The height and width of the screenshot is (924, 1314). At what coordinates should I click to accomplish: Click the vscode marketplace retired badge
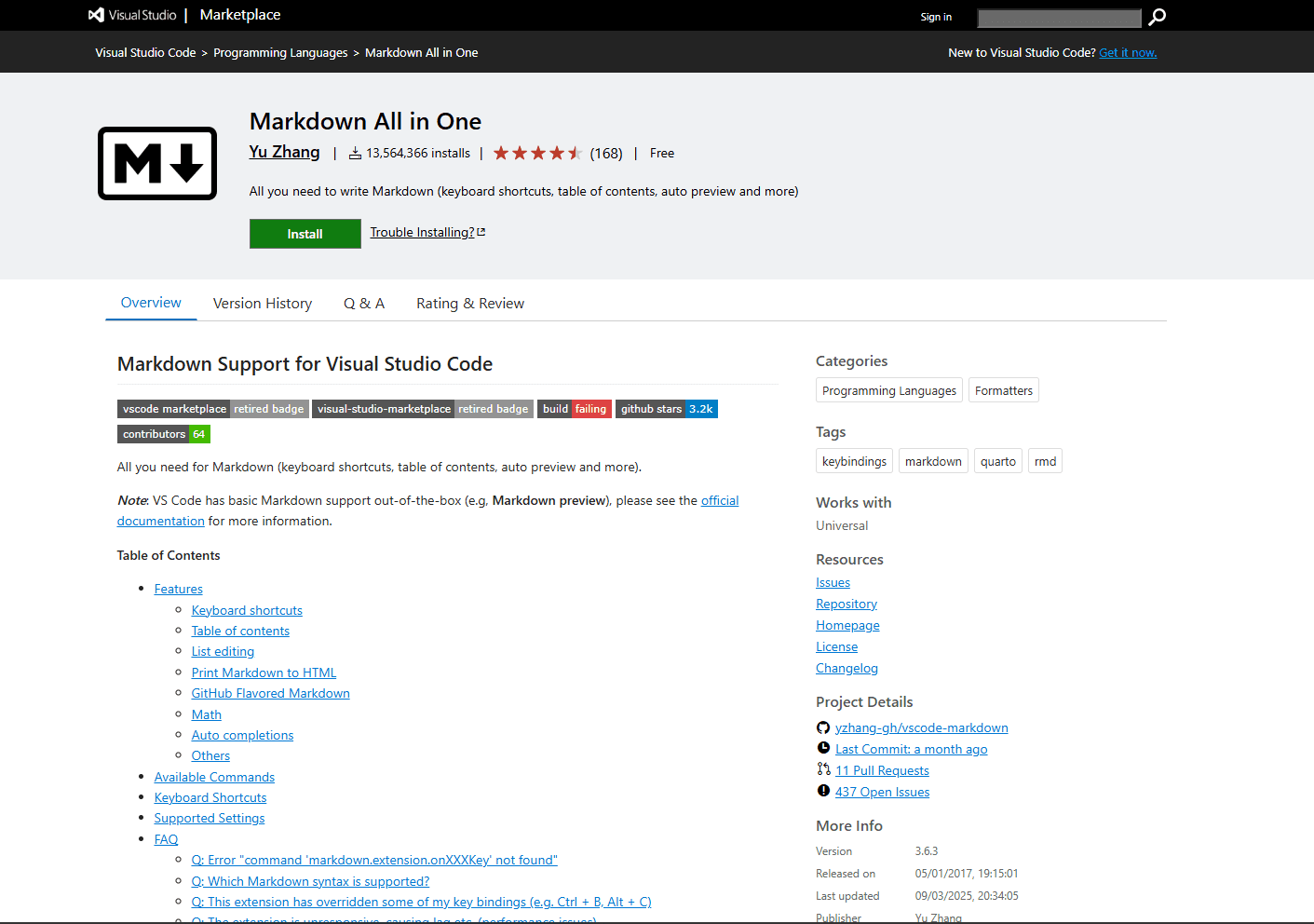click(212, 409)
